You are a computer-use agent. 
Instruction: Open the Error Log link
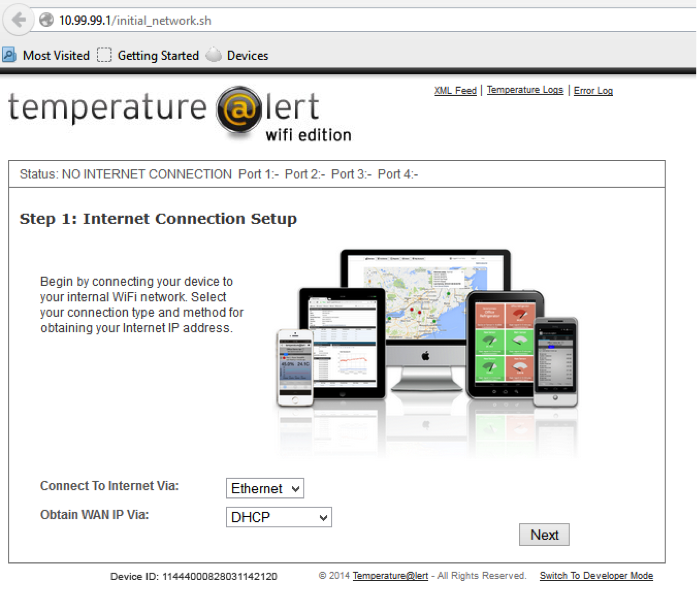tap(593, 91)
